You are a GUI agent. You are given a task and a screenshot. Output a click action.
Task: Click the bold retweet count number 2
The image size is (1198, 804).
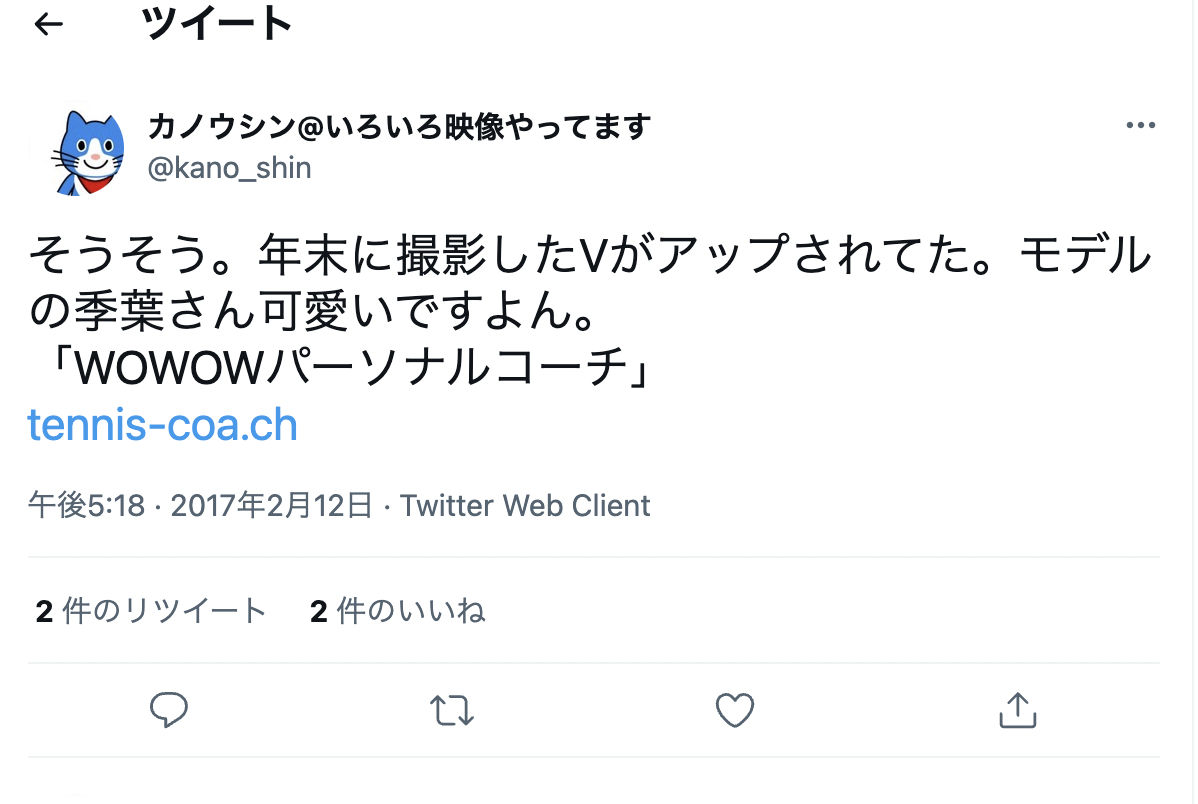44,611
